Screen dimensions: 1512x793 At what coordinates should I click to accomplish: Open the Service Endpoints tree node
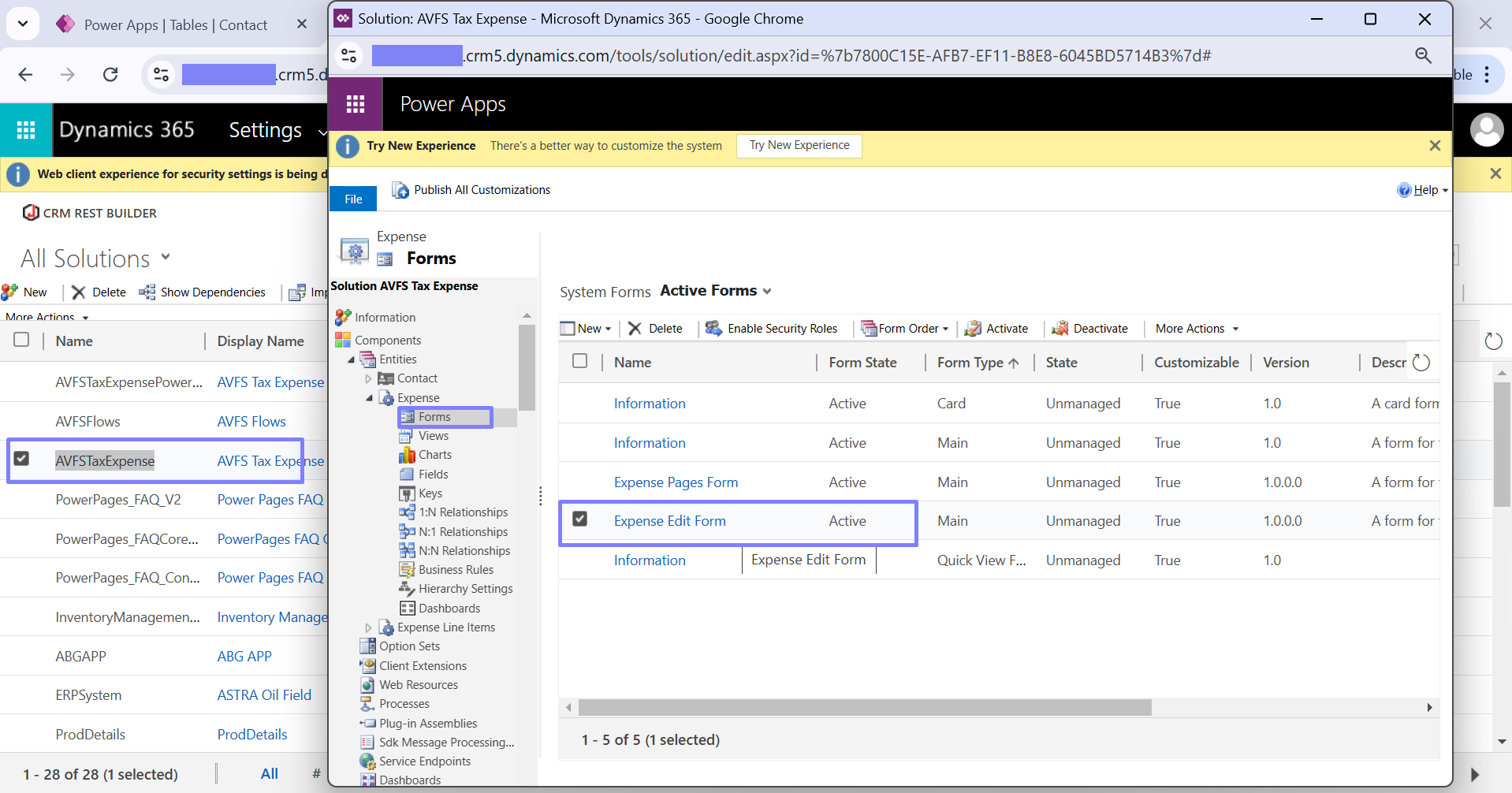(x=424, y=761)
